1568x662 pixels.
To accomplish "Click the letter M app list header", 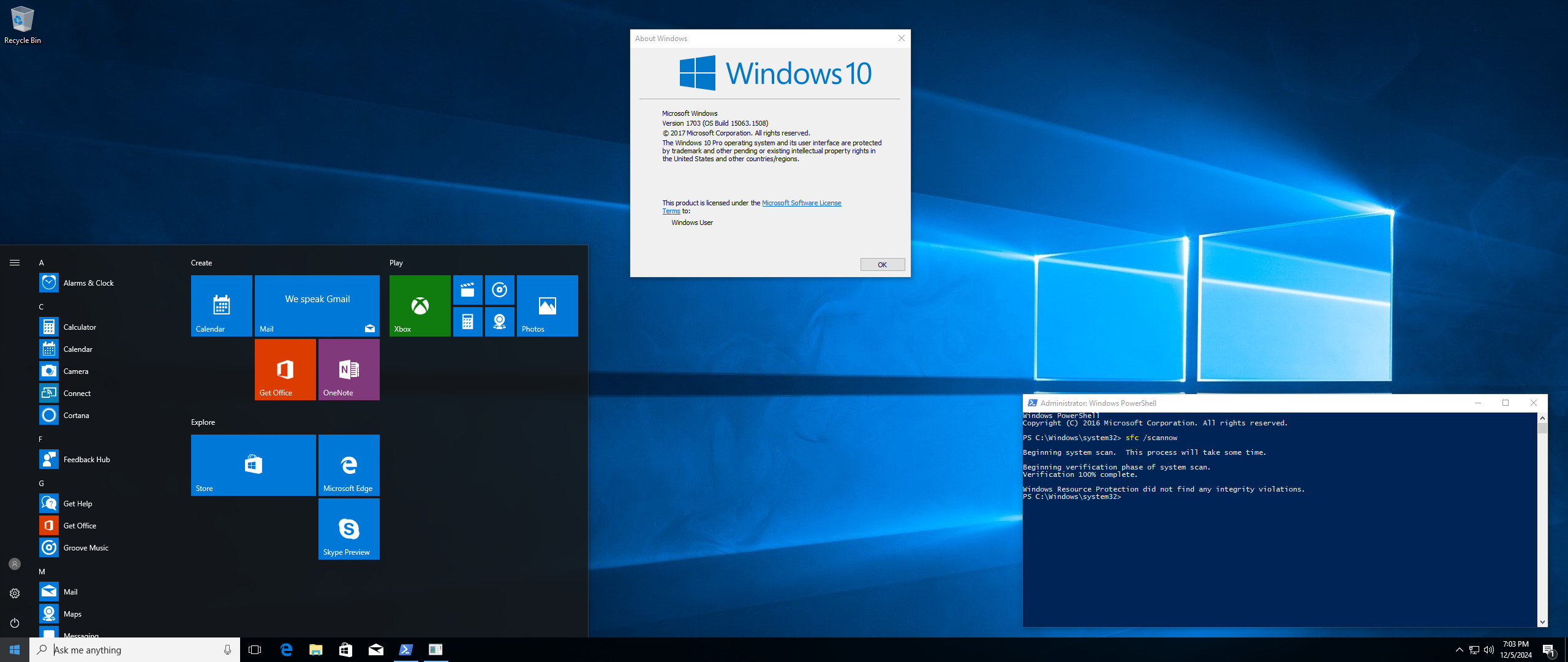I will click(x=42, y=571).
